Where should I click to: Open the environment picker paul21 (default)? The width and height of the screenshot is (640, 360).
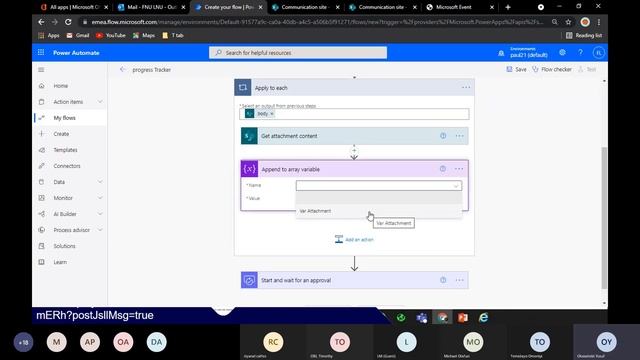[x=529, y=52]
